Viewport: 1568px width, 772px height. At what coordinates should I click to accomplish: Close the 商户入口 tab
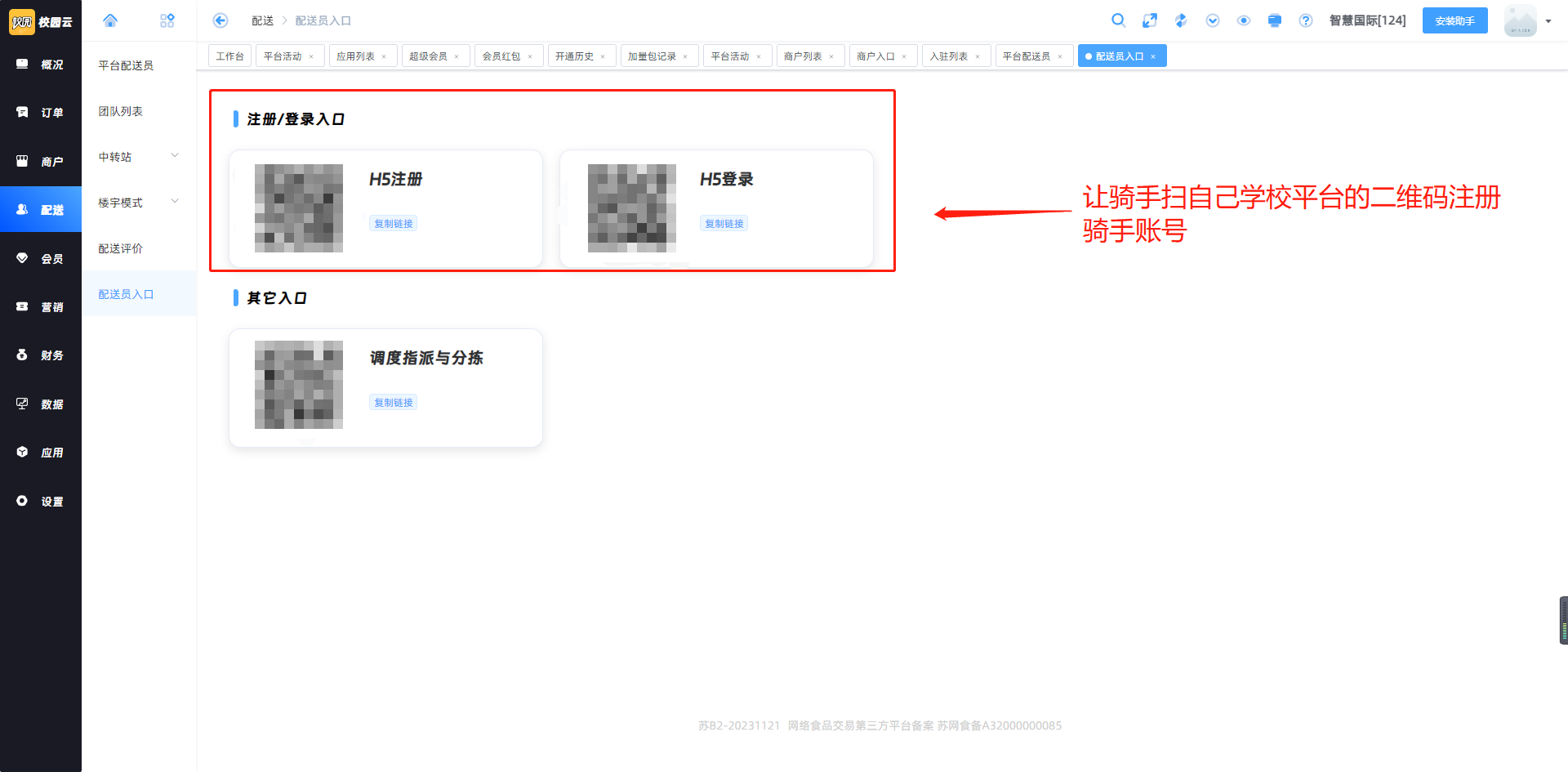tap(904, 57)
